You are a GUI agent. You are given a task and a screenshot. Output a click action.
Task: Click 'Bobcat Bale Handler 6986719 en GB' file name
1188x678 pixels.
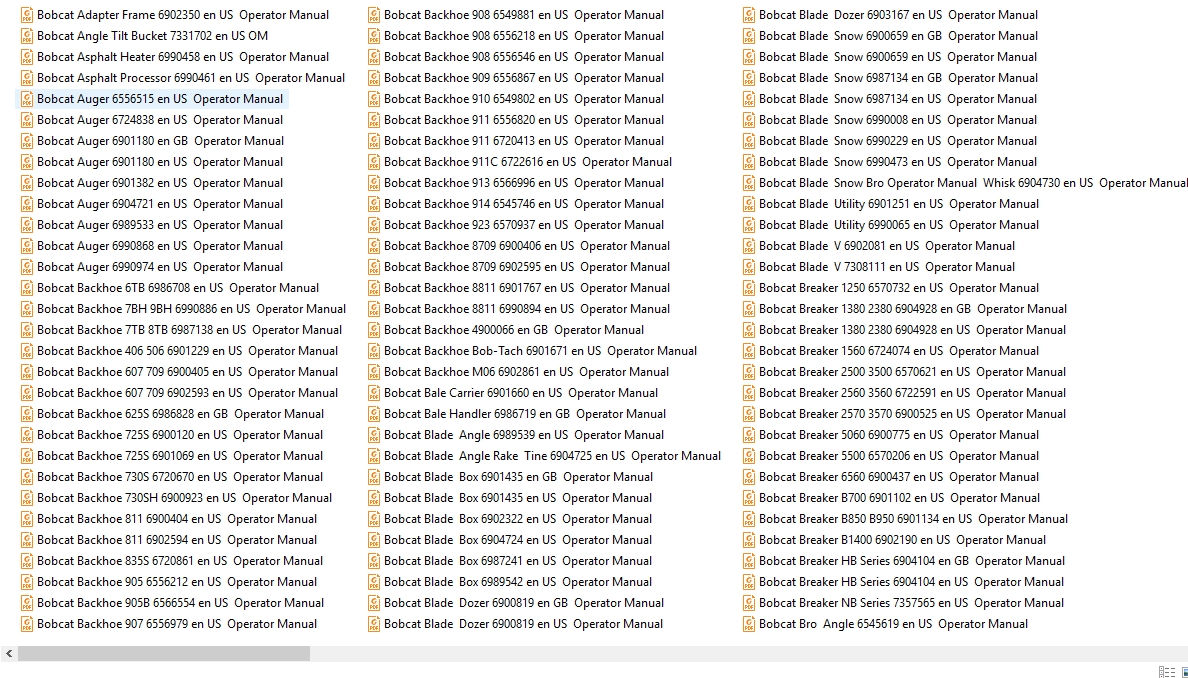tap(525, 414)
